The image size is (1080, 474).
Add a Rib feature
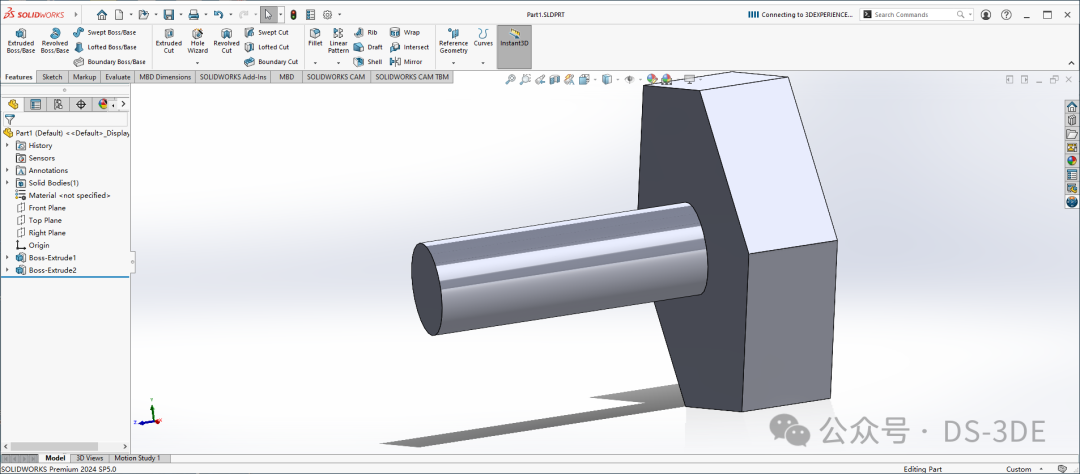click(366, 32)
